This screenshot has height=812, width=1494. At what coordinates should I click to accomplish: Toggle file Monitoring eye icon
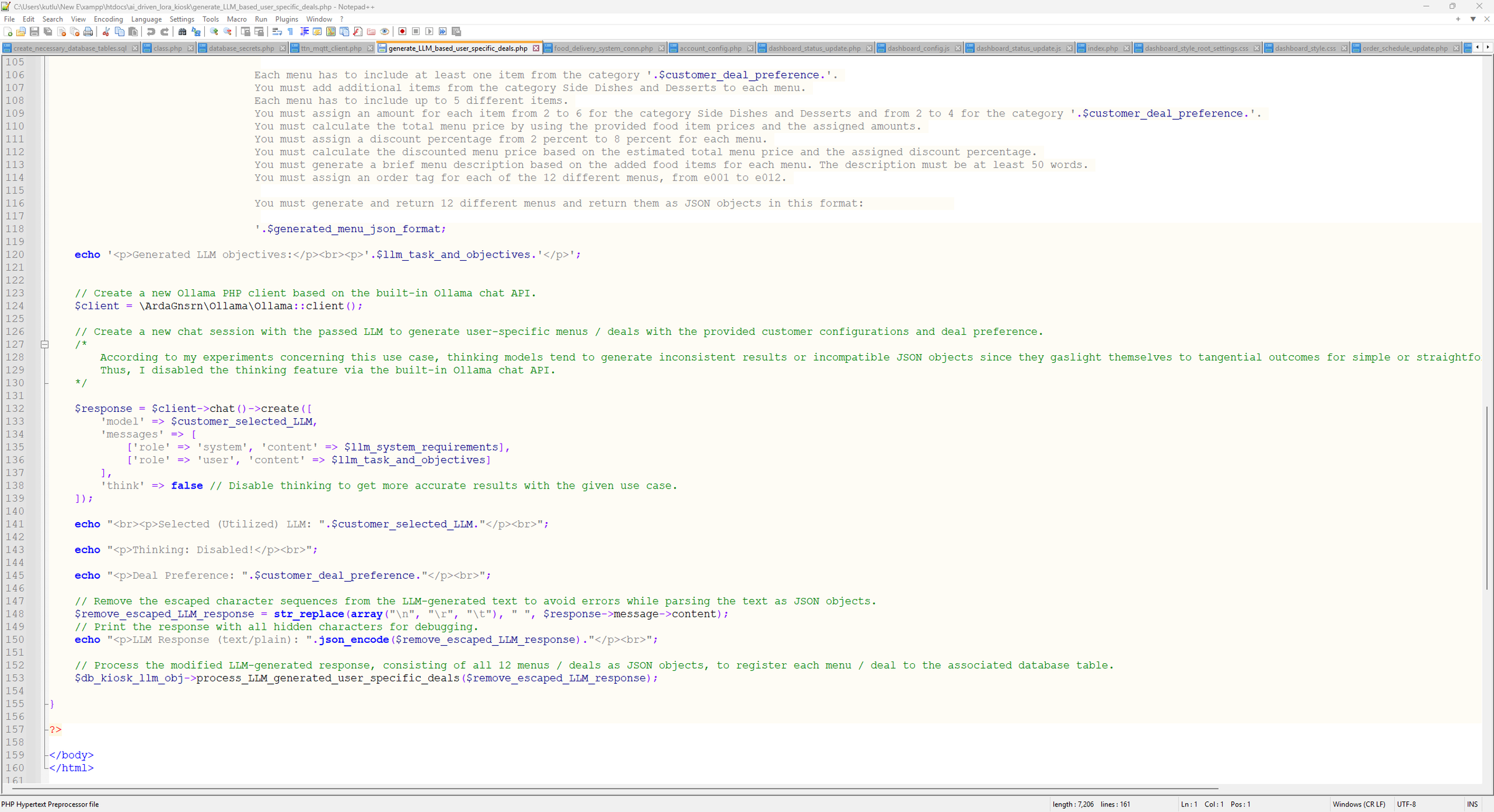[x=385, y=32]
